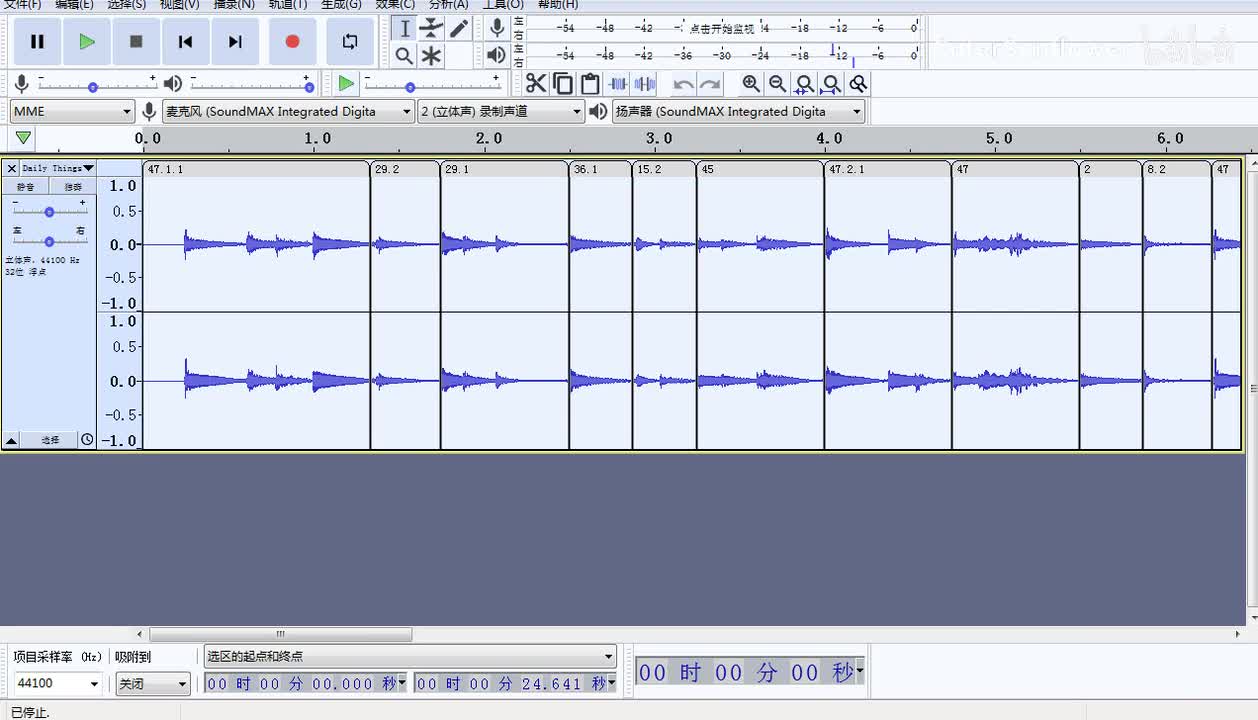Open the 麦克风 recording device dropdown
This screenshot has width=1258, height=720.
pos(288,111)
